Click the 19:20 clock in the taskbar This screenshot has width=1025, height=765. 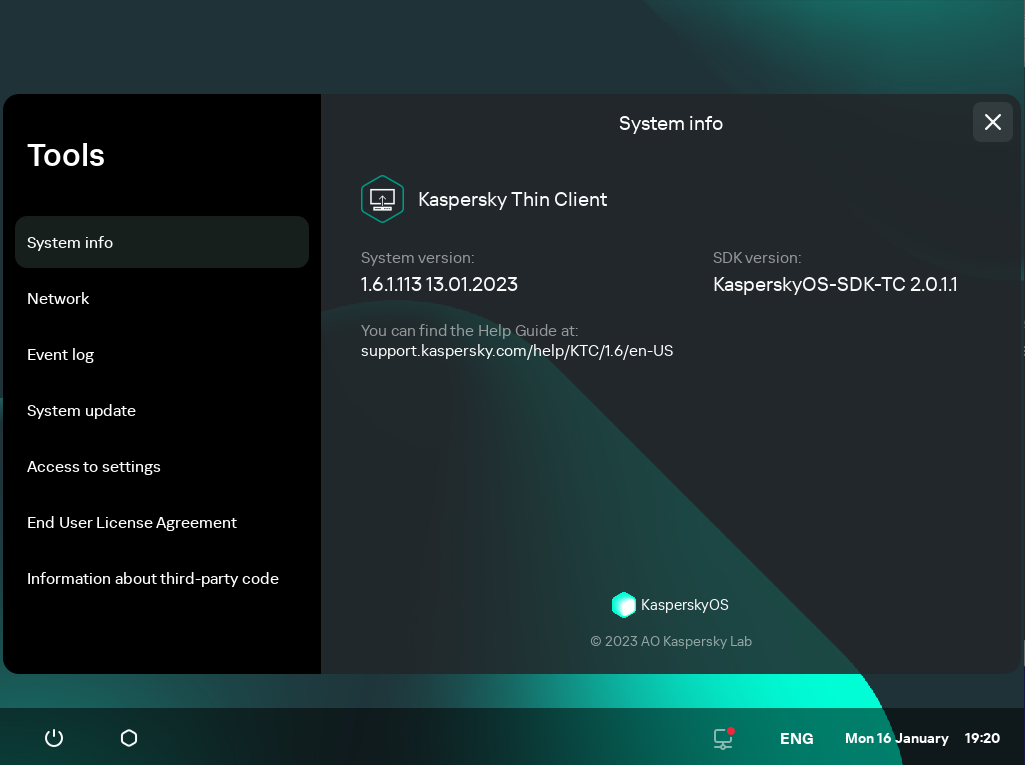[982, 738]
